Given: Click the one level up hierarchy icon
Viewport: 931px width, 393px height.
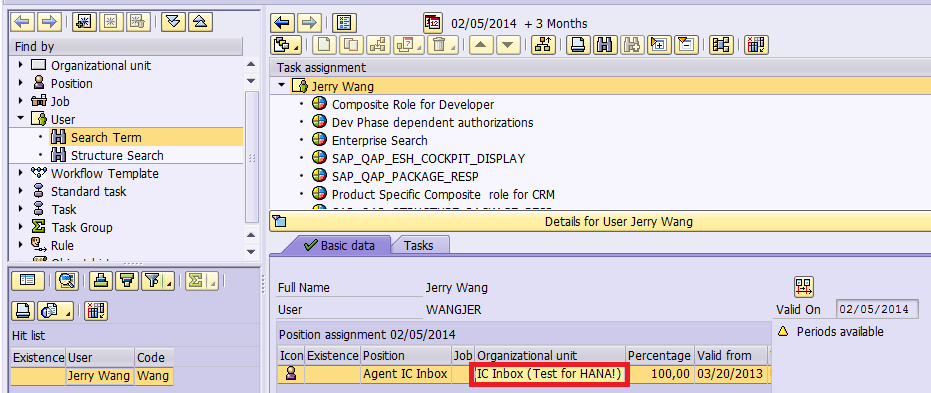Looking at the screenshot, I should pos(543,44).
